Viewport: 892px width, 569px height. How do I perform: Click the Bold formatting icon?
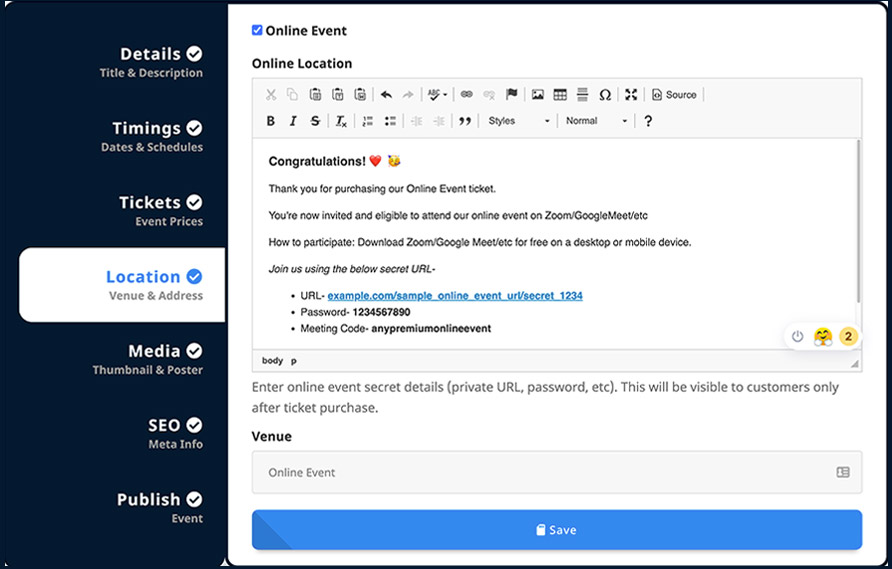pyautogui.click(x=271, y=121)
